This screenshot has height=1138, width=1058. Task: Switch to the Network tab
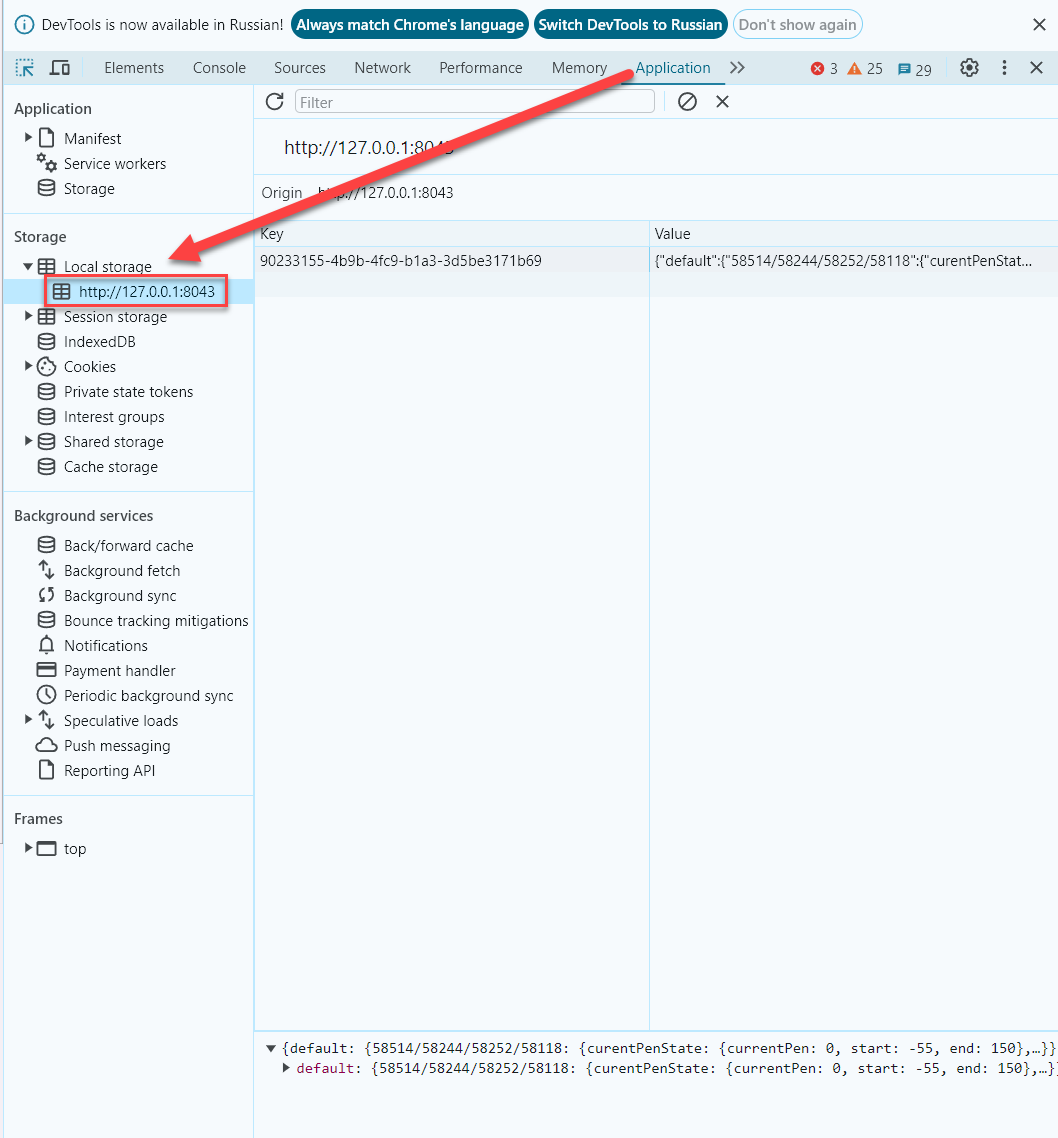382,68
